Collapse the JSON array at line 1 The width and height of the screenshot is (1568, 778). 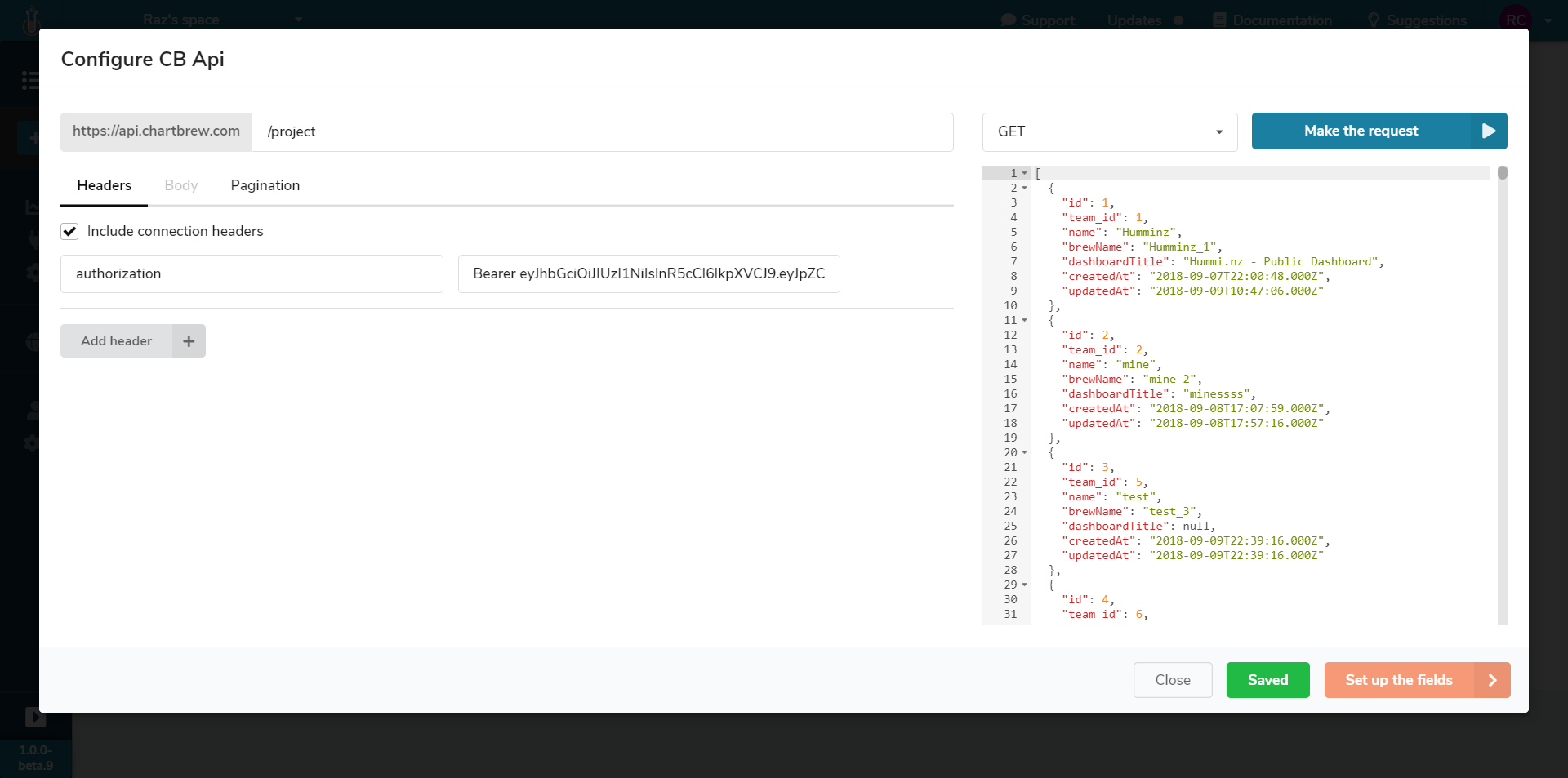coord(1025,173)
